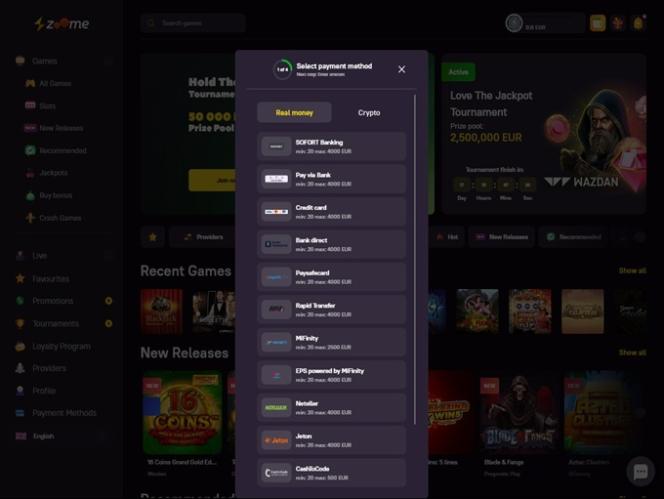The image size is (664, 499).
Task: Open the notifications bell icon
Action: [638, 23]
